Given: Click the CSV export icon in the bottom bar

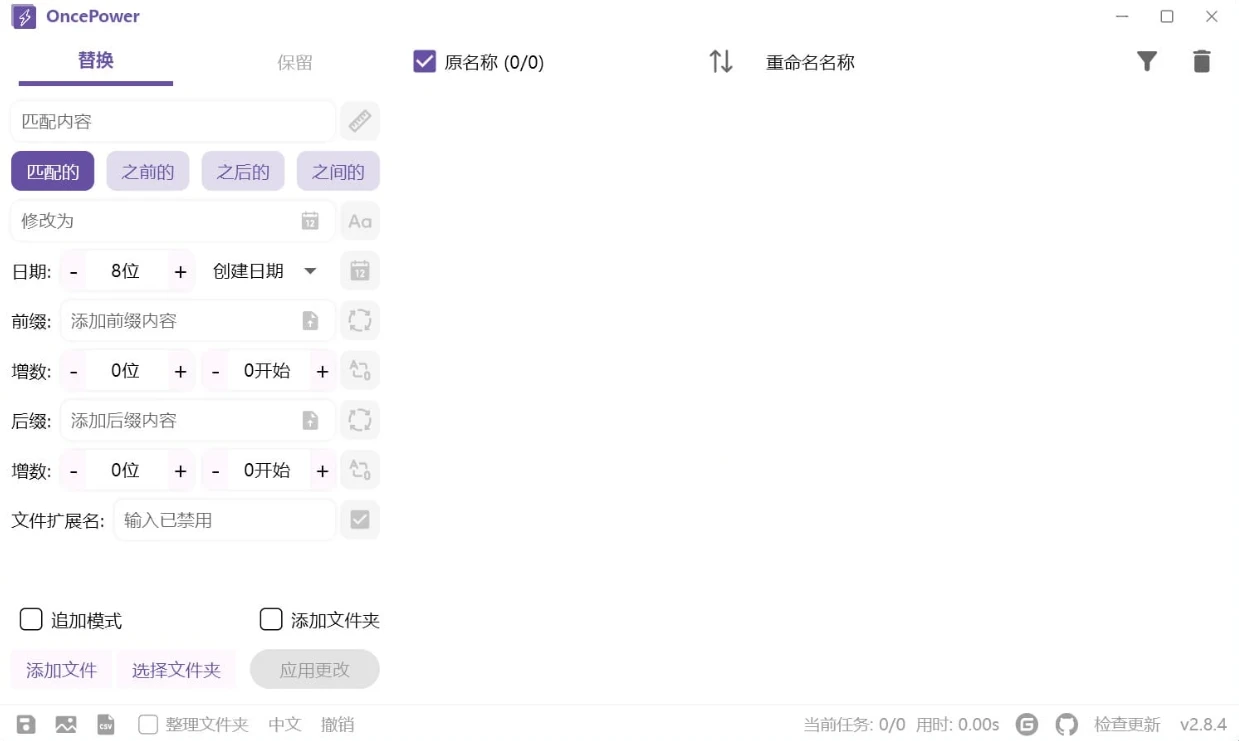Looking at the screenshot, I should [x=105, y=724].
